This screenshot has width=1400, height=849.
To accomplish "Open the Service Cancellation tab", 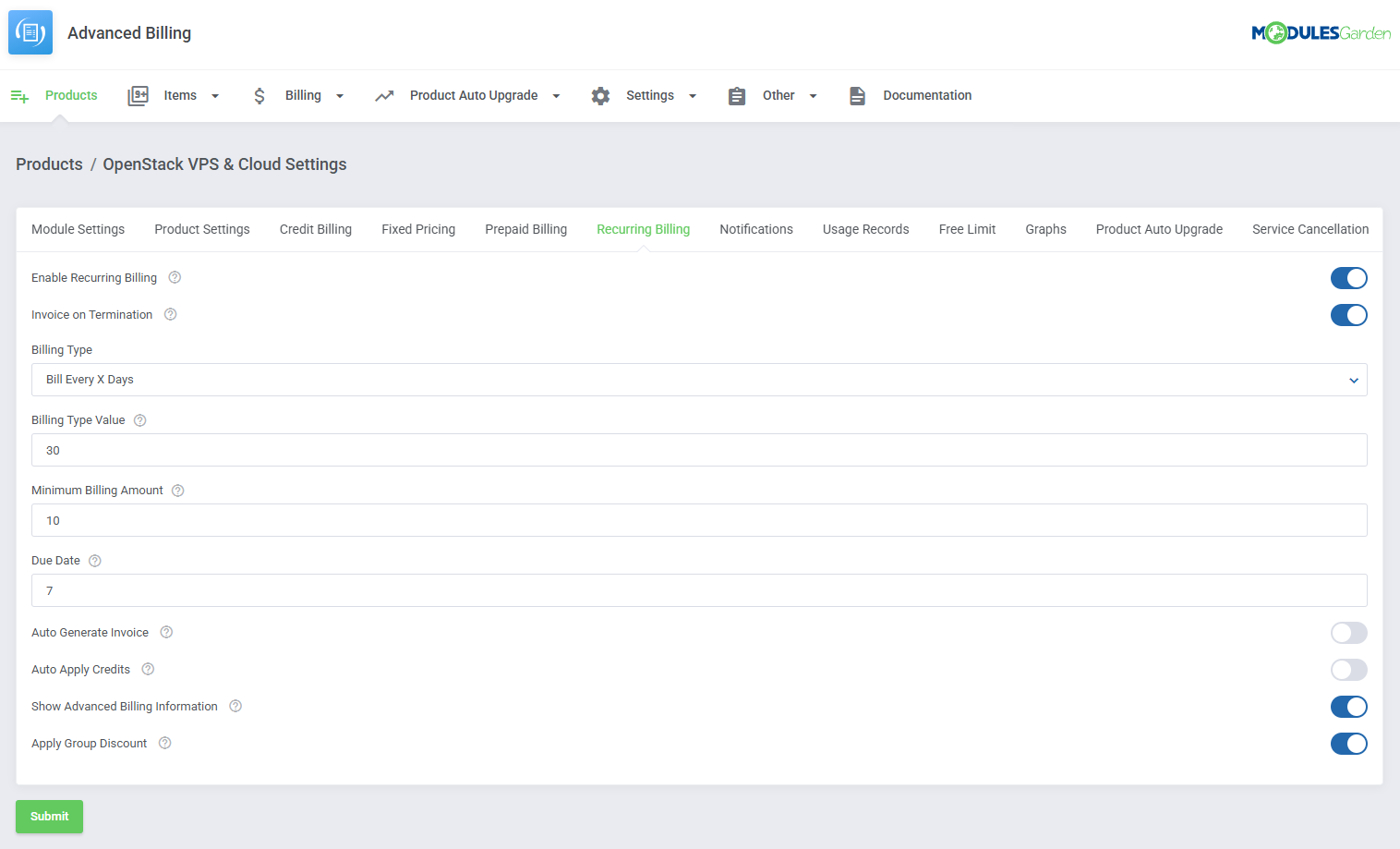I will [x=1310, y=229].
